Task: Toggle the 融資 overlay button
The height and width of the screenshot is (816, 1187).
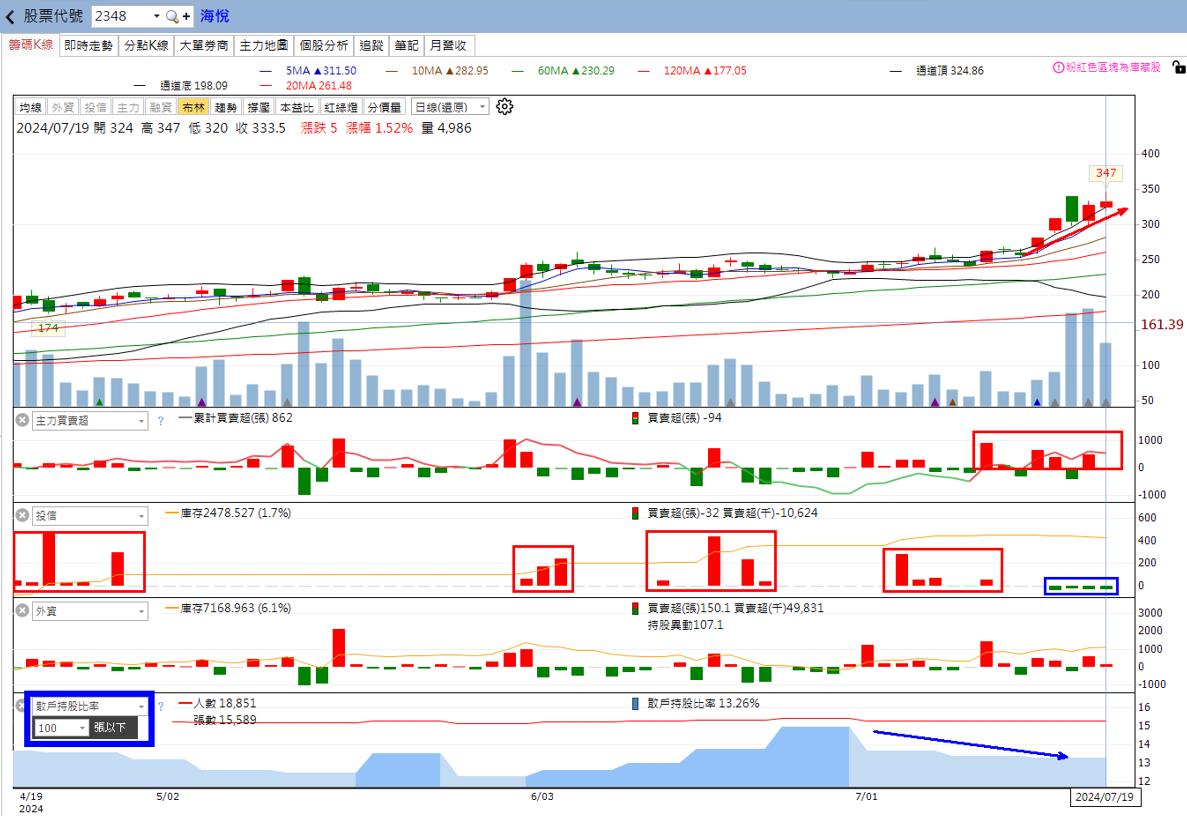Action: click(160, 107)
